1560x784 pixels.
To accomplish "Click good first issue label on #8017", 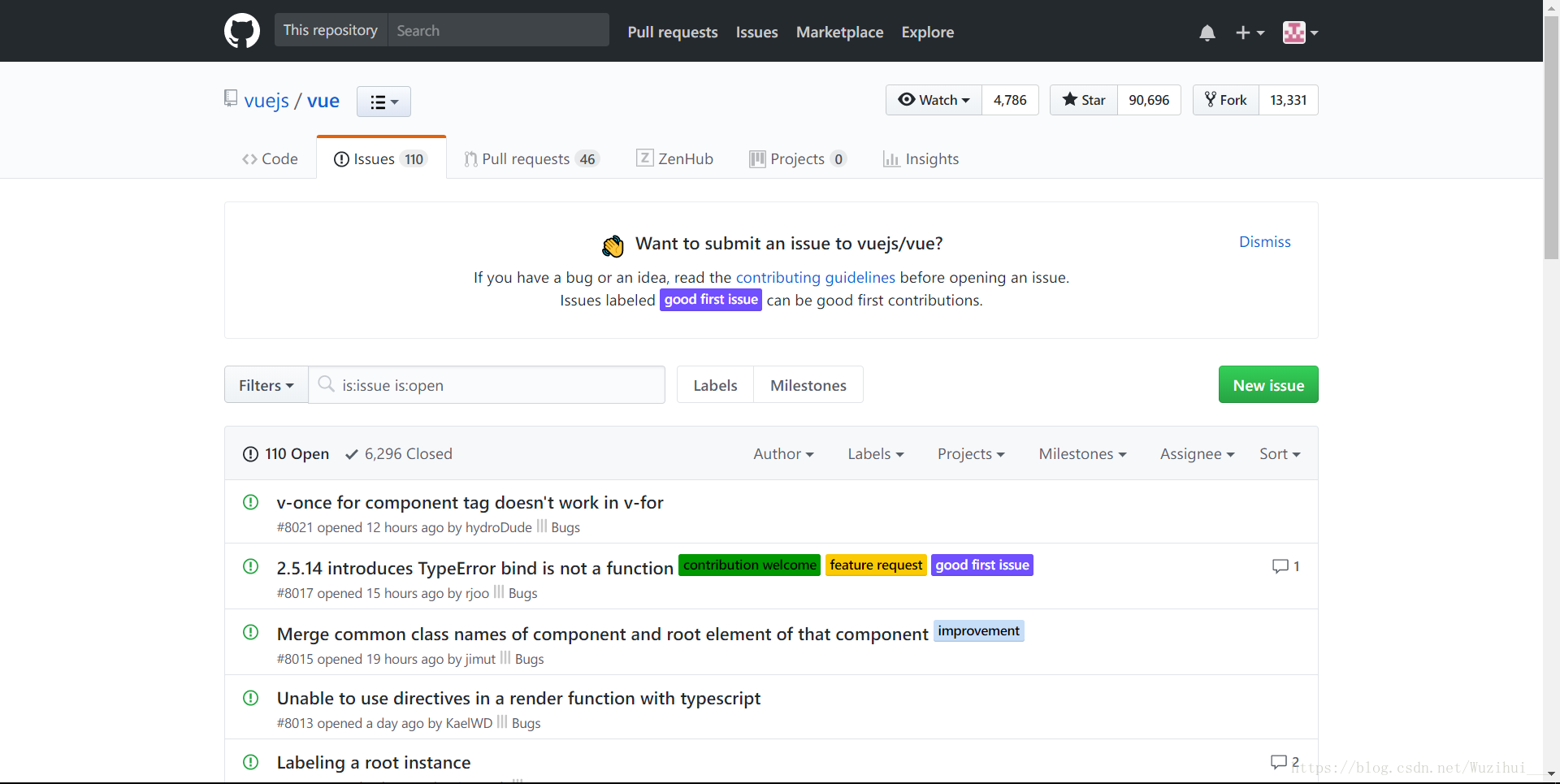I will [x=982, y=565].
